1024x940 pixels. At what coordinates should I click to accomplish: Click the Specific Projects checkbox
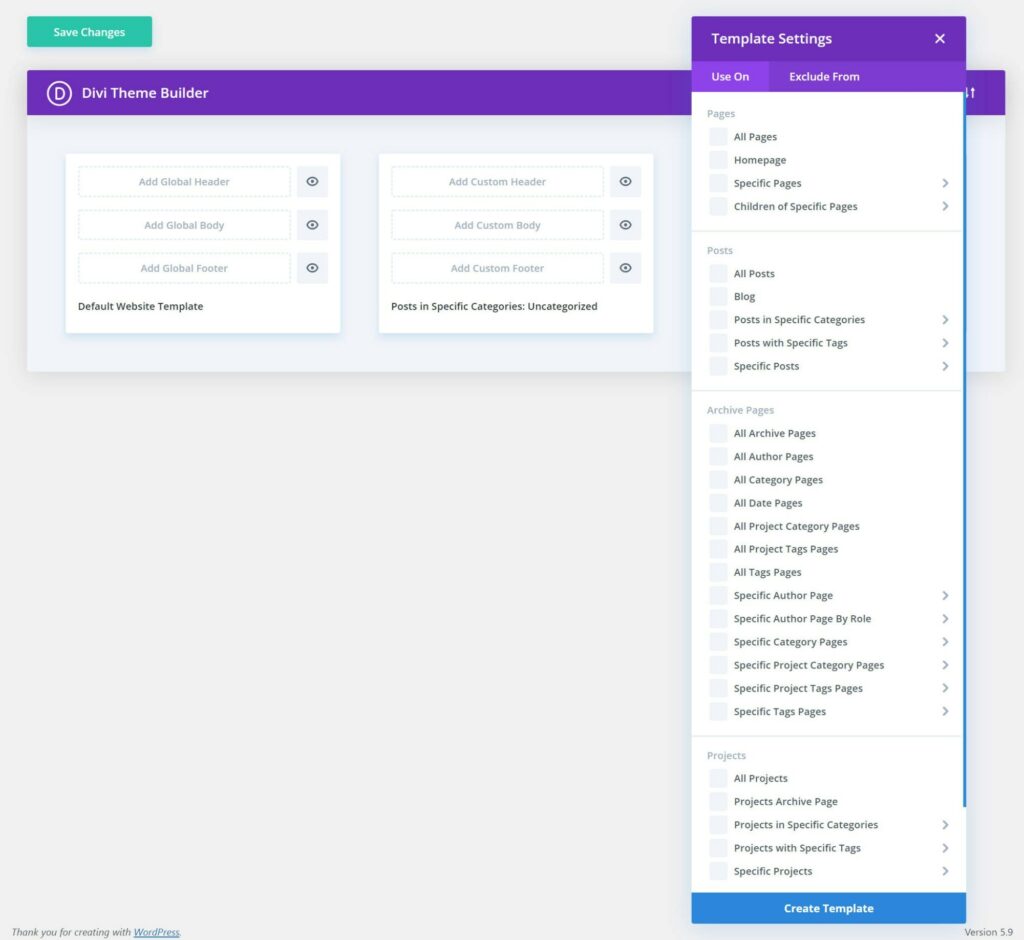[718, 871]
